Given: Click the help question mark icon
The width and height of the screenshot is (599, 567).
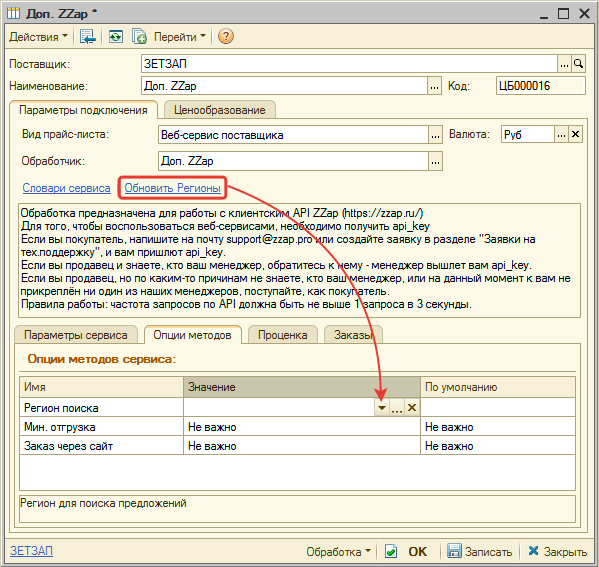Looking at the screenshot, I should point(225,37).
